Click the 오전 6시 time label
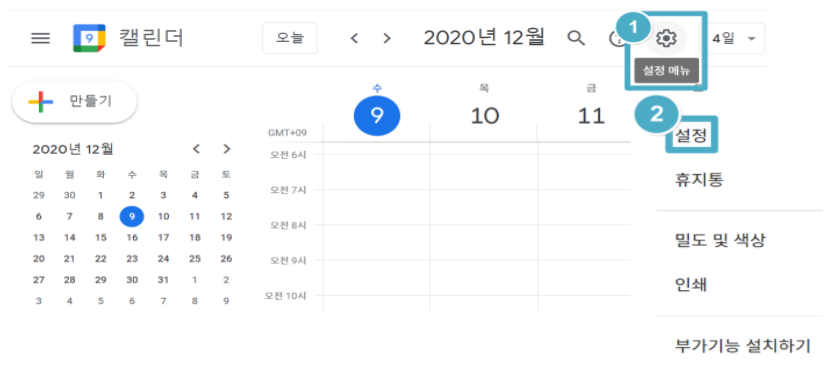This screenshot has height=377, width=837. click(288, 154)
